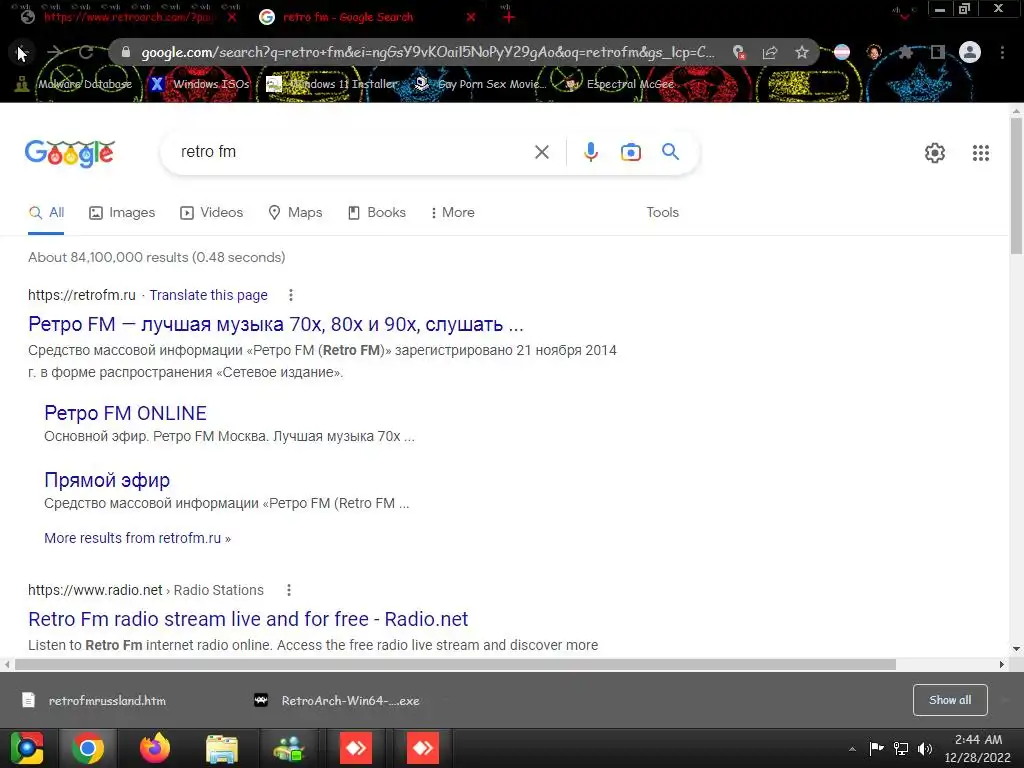Reload the page with the refresh icon
The image size is (1024, 768).
(86, 52)
